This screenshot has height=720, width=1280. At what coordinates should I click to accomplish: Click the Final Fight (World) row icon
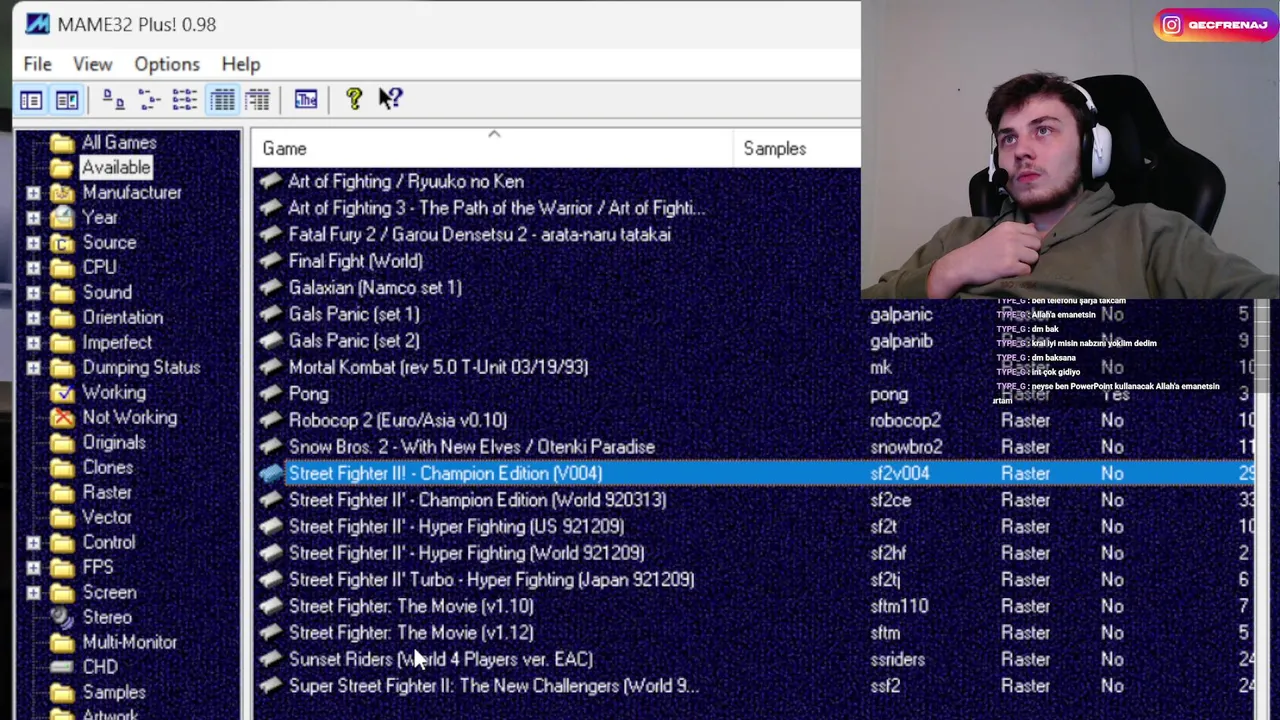coord(270,262)
